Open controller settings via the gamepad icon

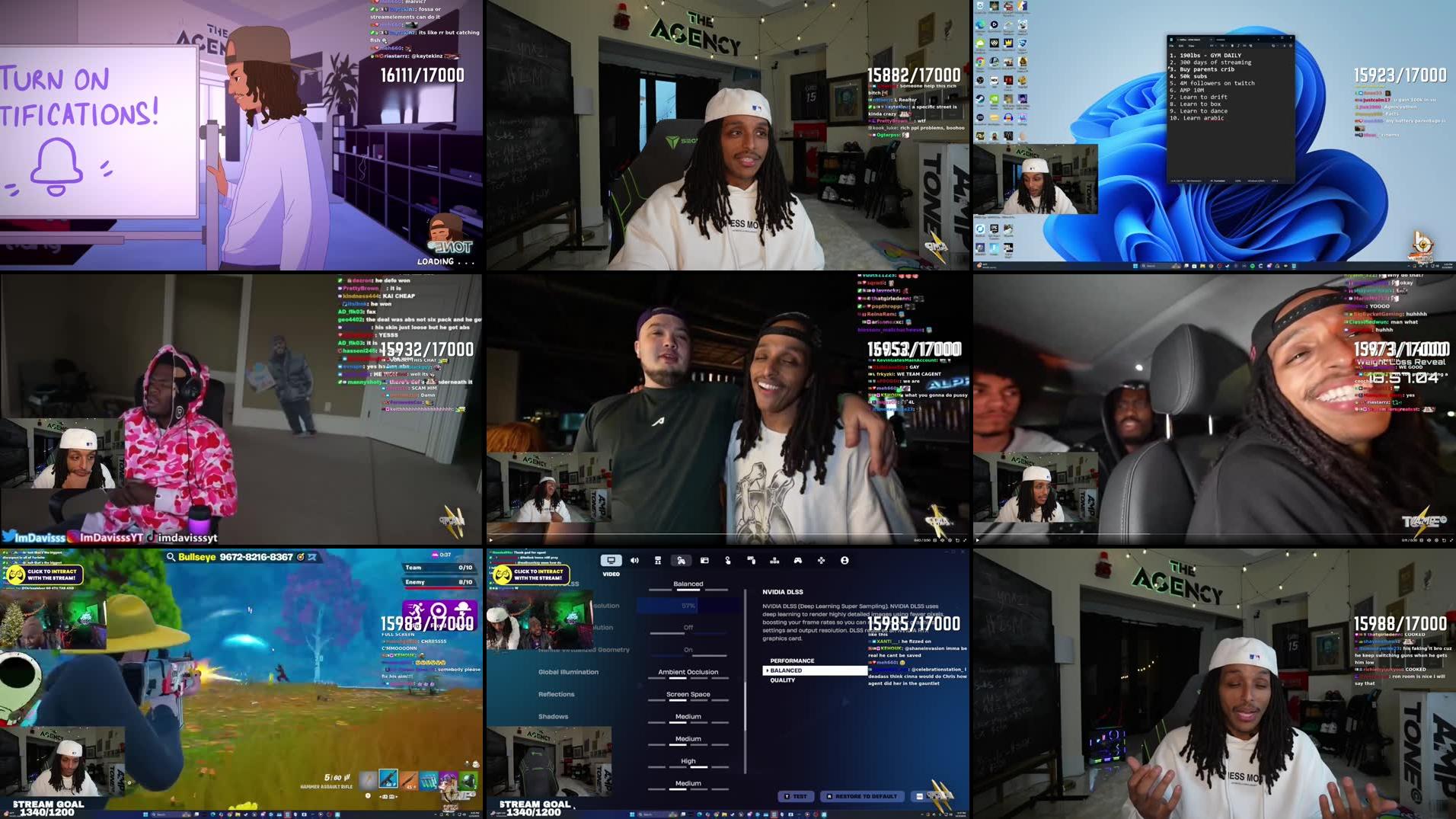[x=797, y=560]
